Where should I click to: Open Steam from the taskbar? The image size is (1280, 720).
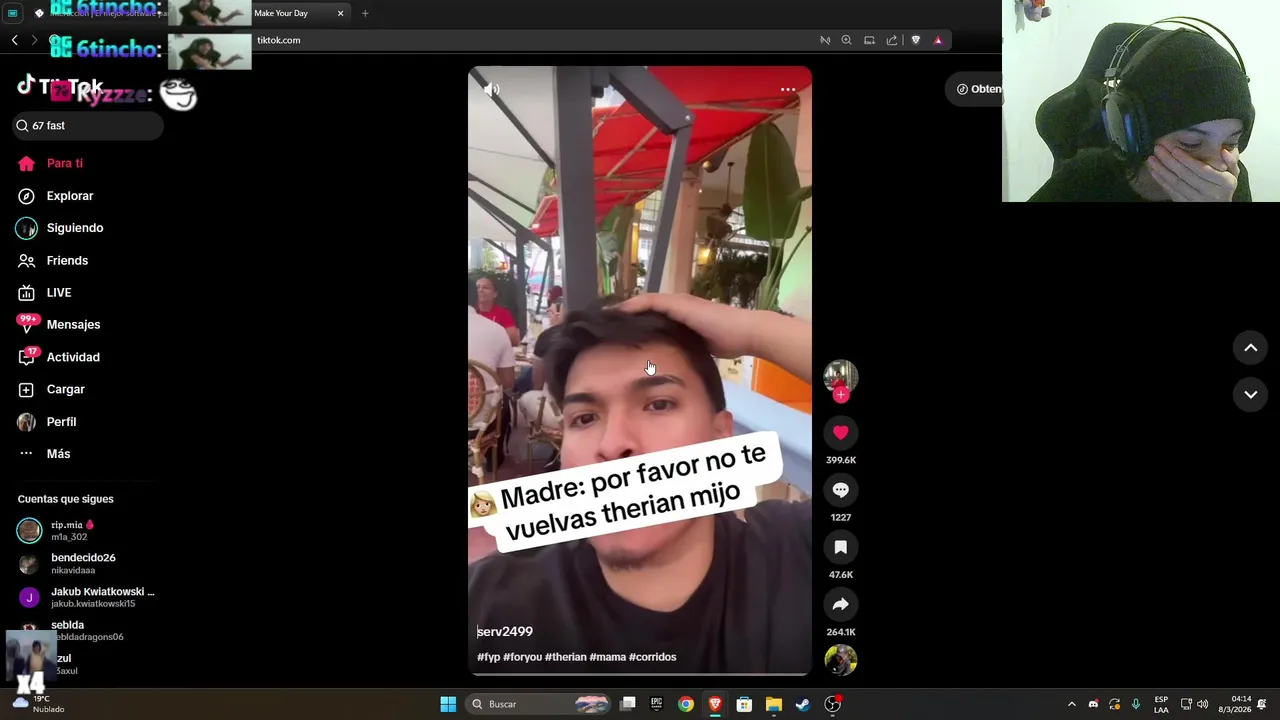pos(802,704)
